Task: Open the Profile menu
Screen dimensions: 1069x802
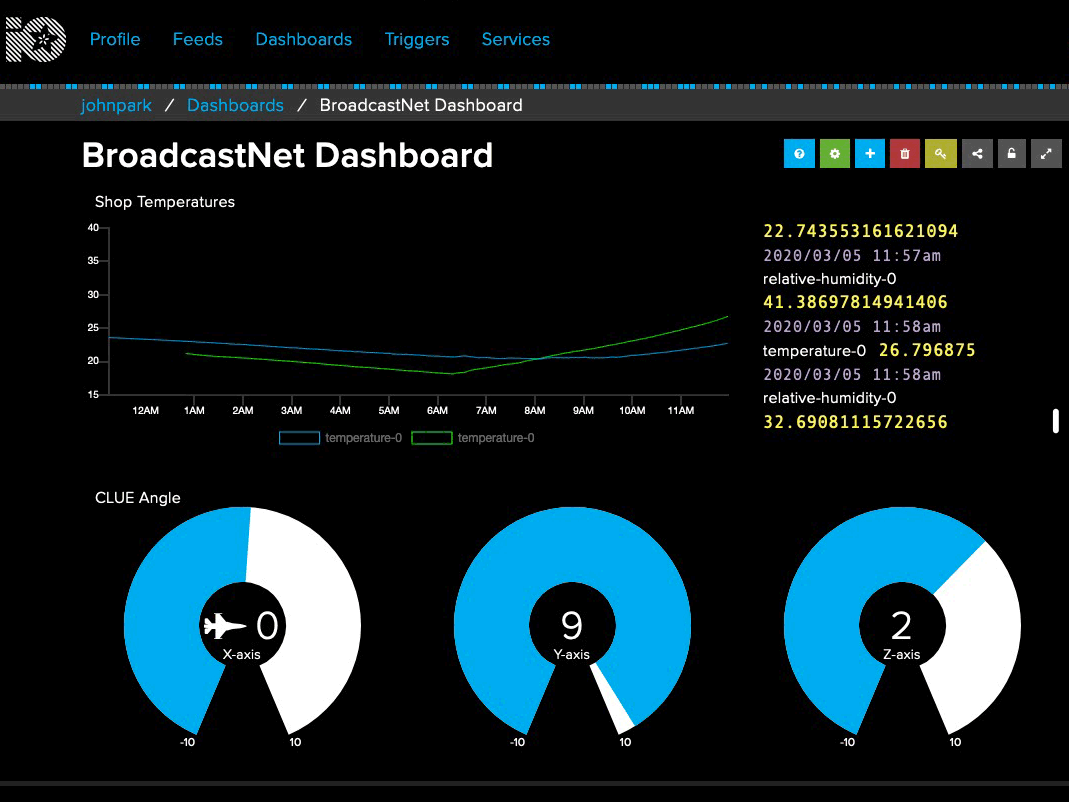Action: point(115,40)
